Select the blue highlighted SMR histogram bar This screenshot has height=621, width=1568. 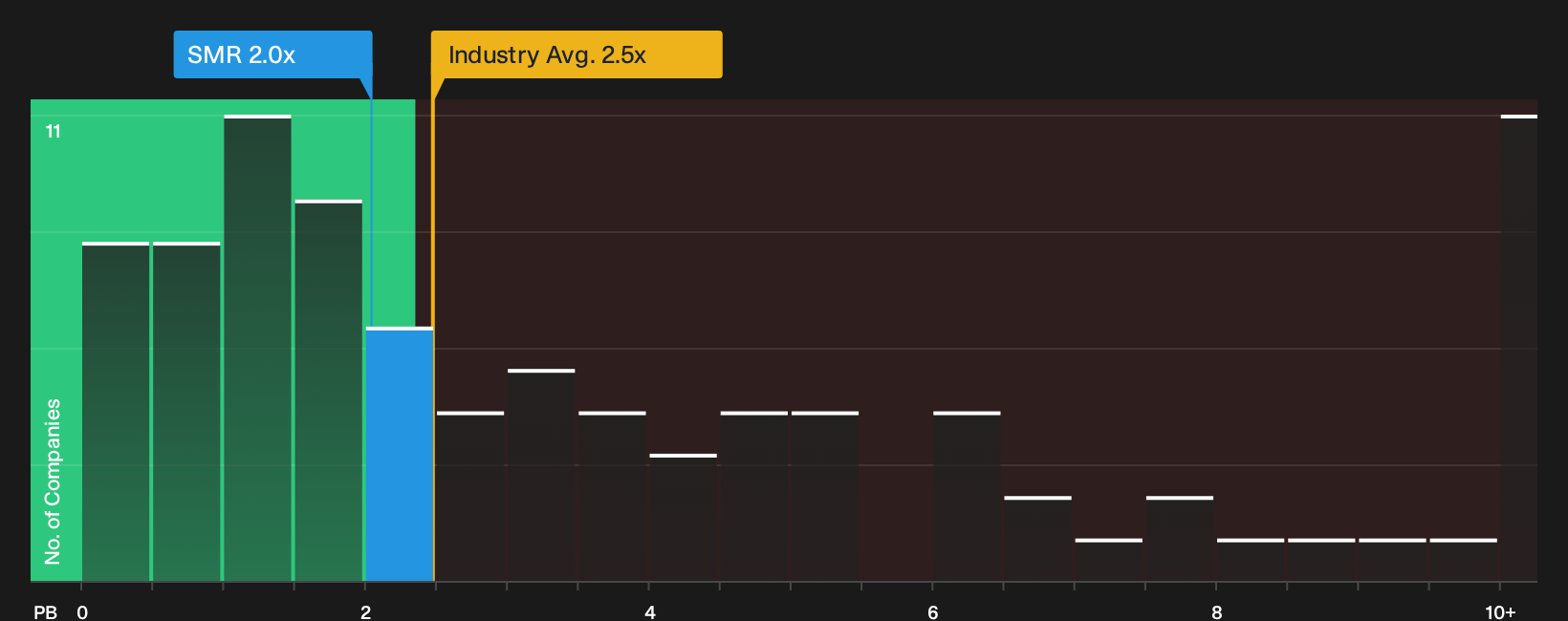(400, 455)
